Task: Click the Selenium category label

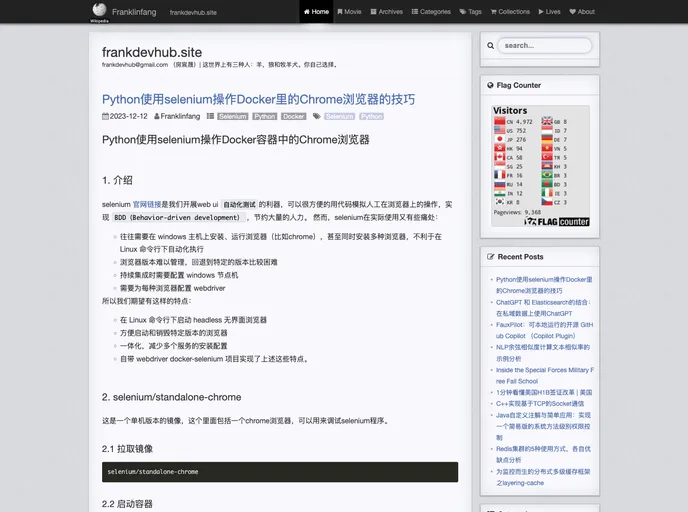Action: click(233, 116)
